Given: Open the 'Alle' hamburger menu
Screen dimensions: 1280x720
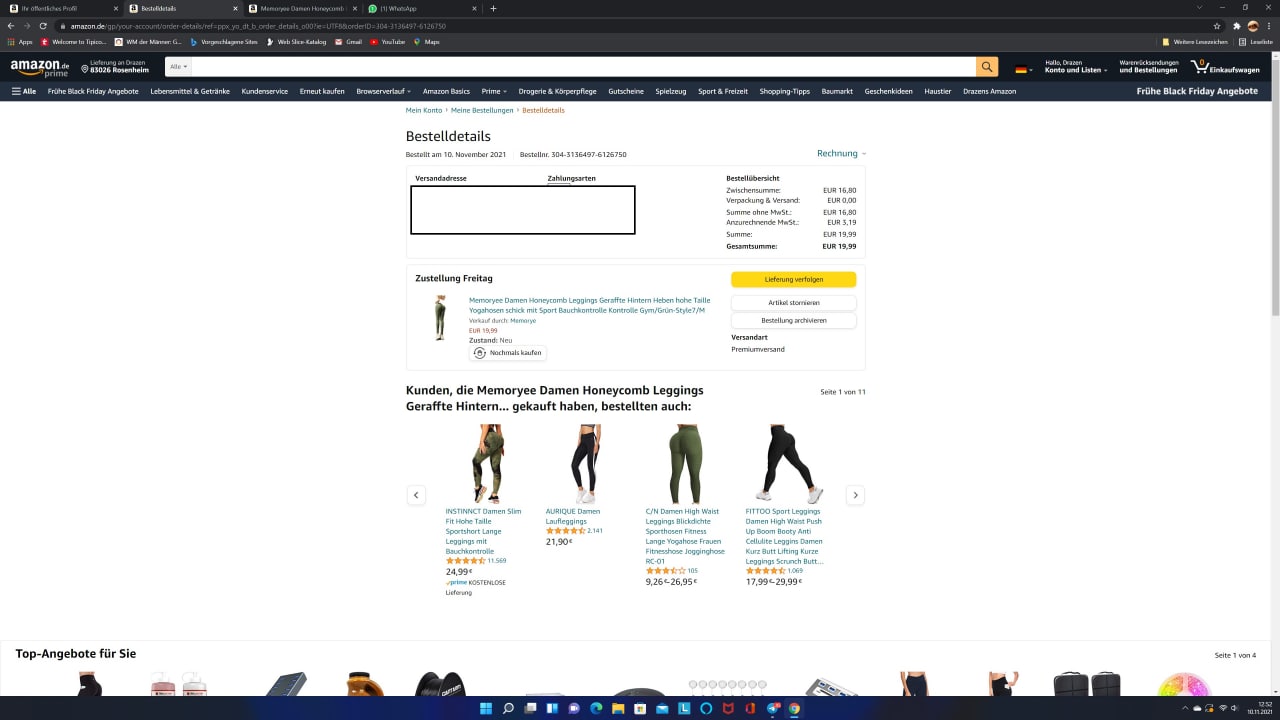Looking at the screenshot, I should pos(24,91).
